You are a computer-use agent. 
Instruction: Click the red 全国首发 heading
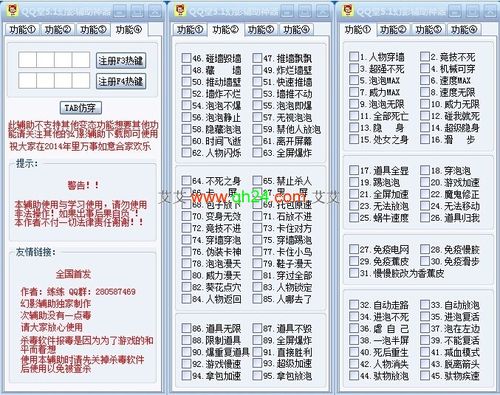73,274
